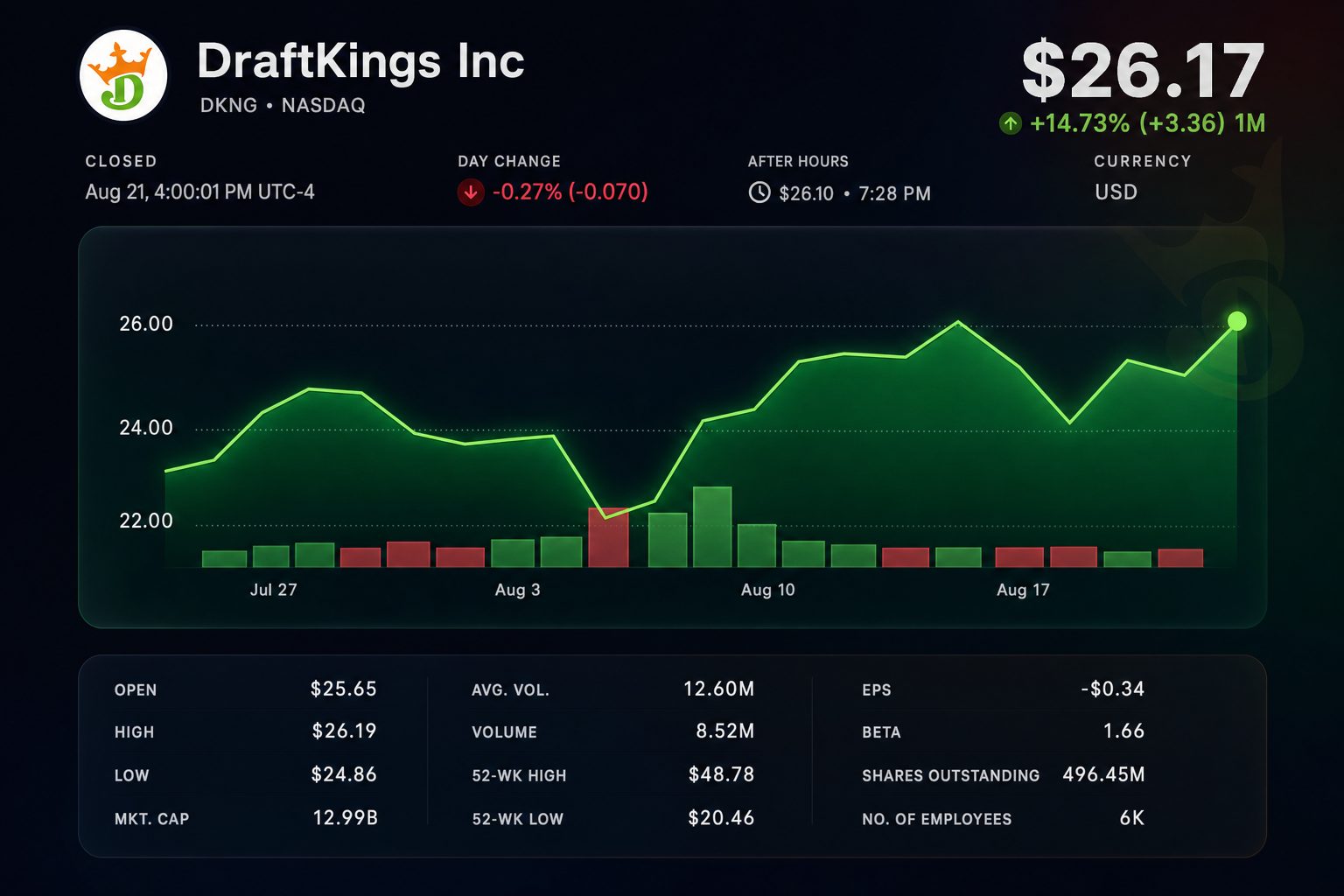Click the Aug 21, 4:00:01 PM UTC-4 timestamp

(x=199, y=192)
